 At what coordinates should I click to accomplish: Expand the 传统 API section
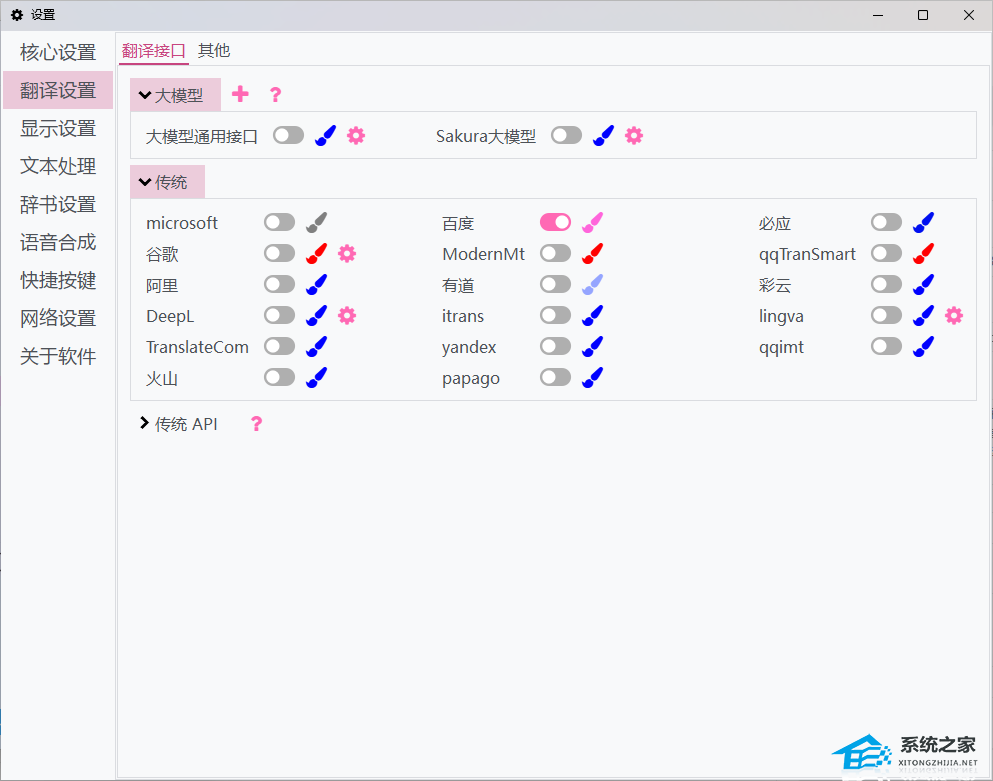click(x=178, y=424)
